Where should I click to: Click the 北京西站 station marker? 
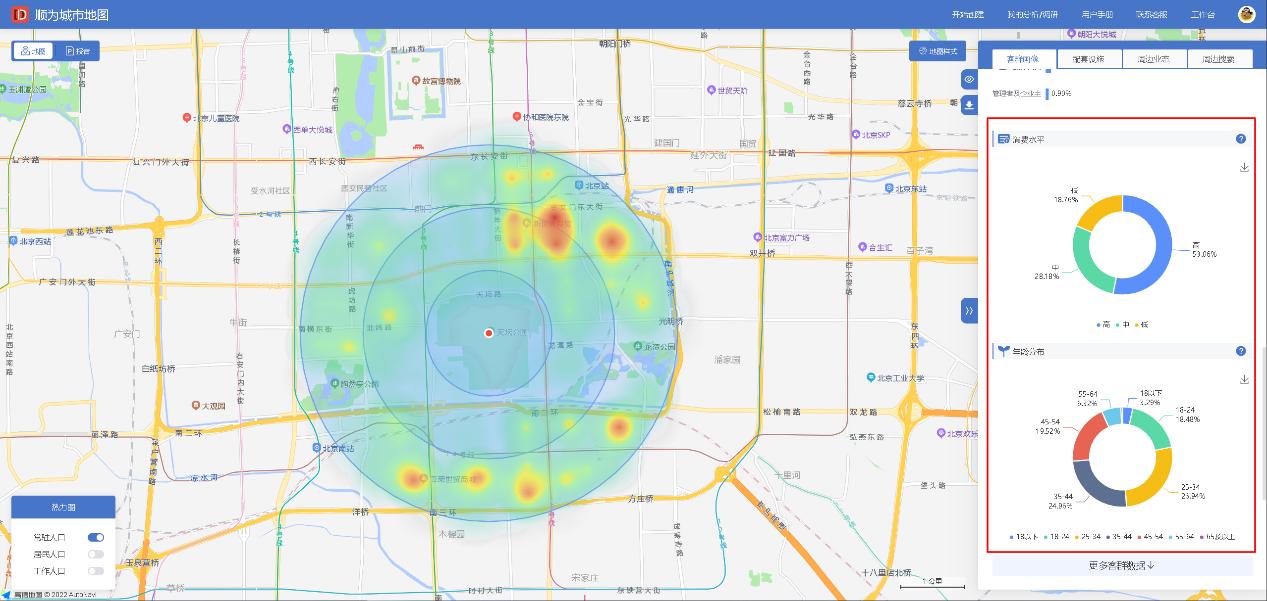pos(14,241)
